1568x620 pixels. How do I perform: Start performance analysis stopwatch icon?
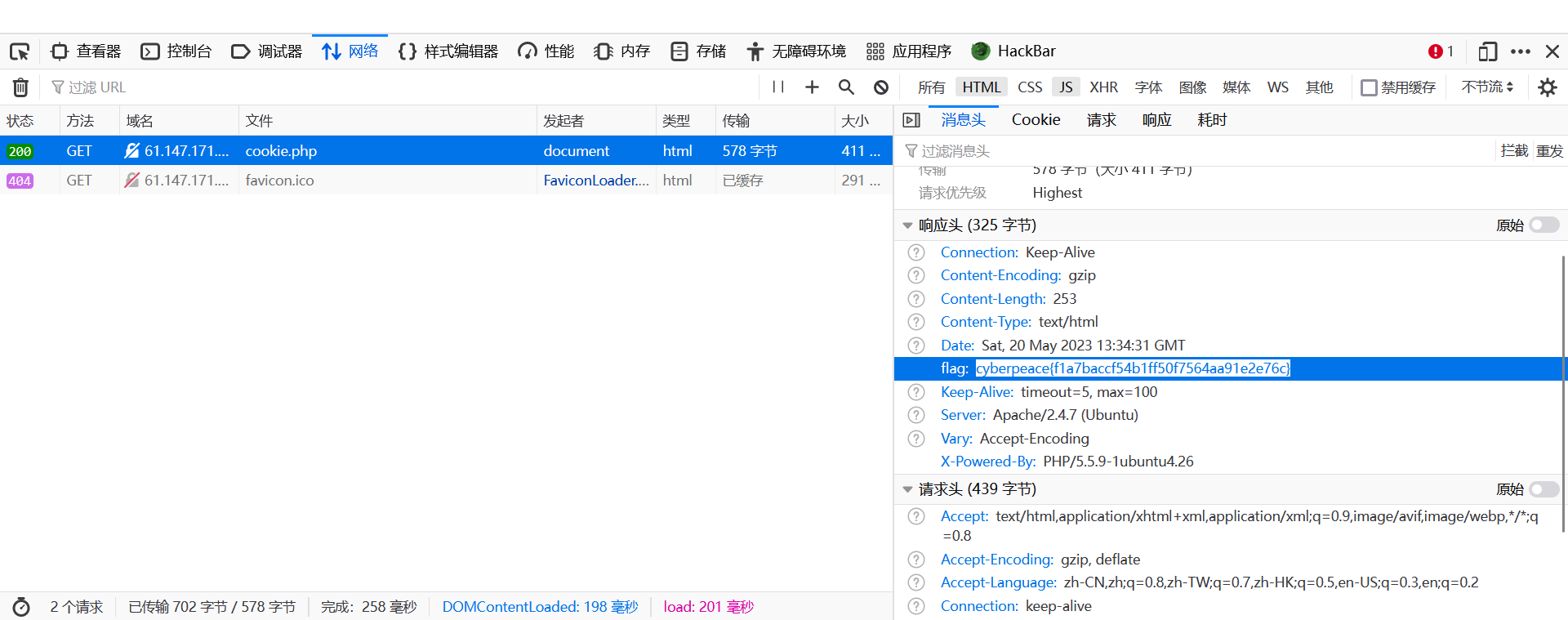tap(21, 607)
